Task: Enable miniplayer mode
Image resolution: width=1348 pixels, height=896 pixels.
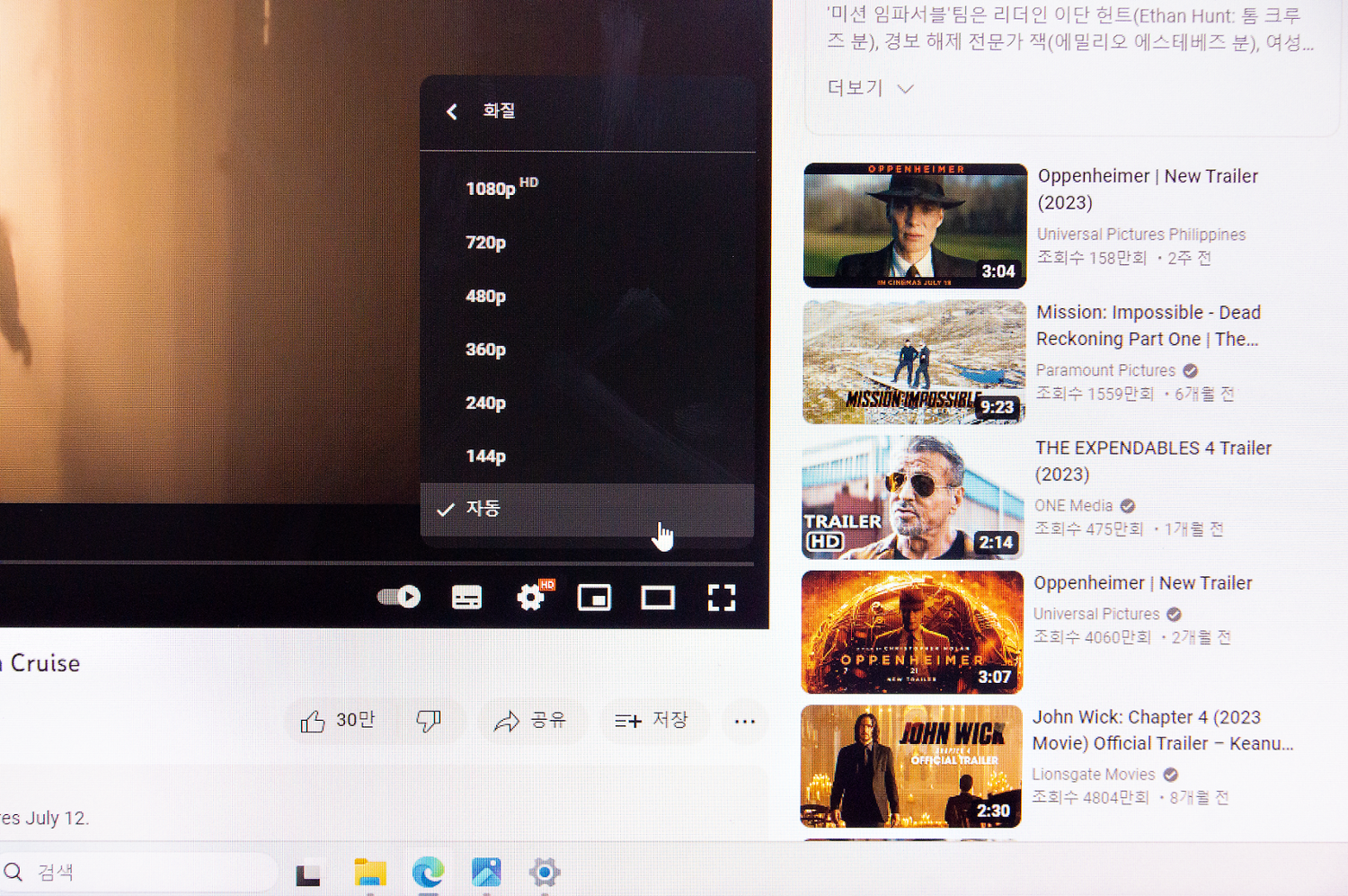Action: tap(594, 598)
